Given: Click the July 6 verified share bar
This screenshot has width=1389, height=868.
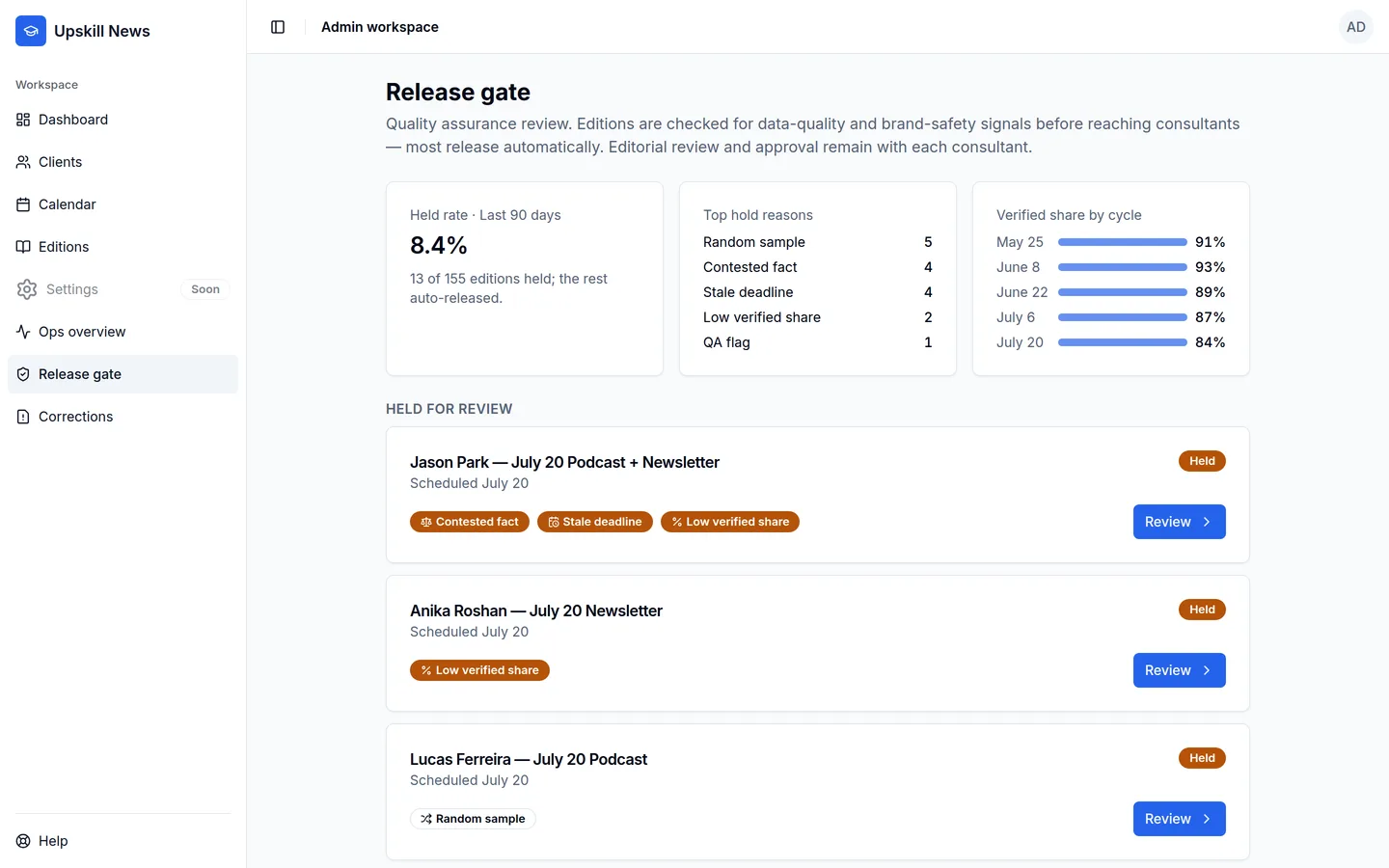Looking at the screenshot, I should coord(1123,317).
